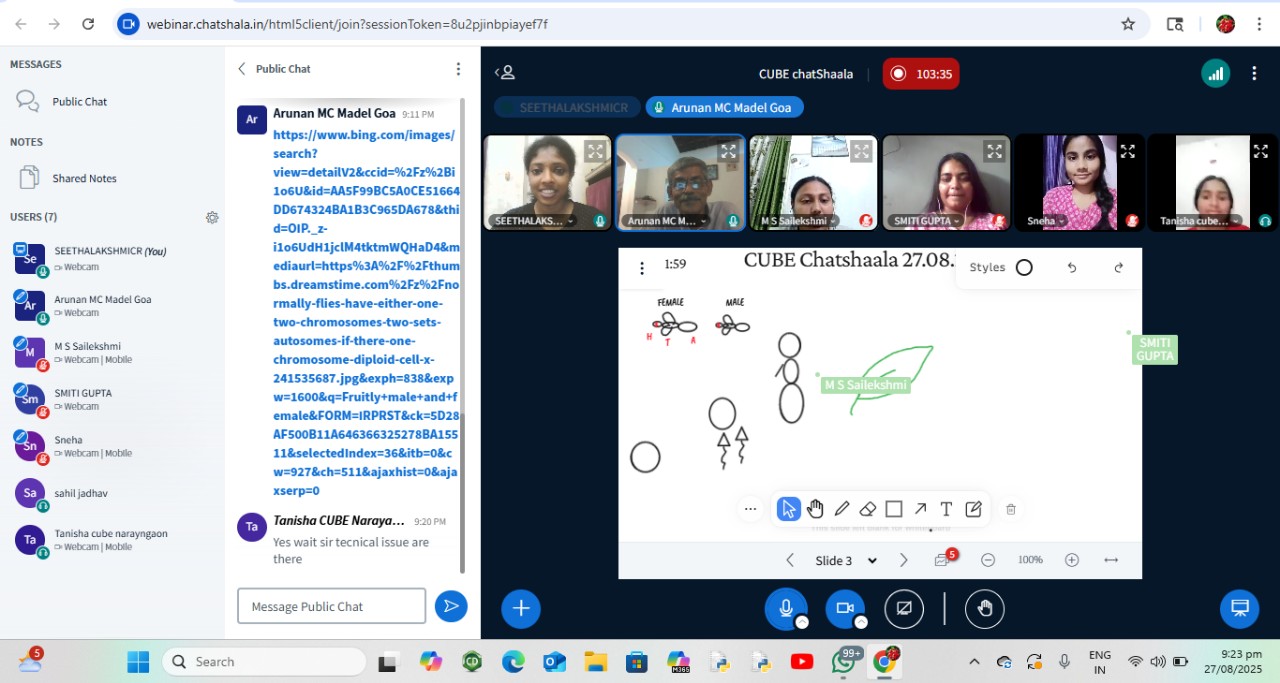Choose the Hand pan tool

[x=815, y=509]
